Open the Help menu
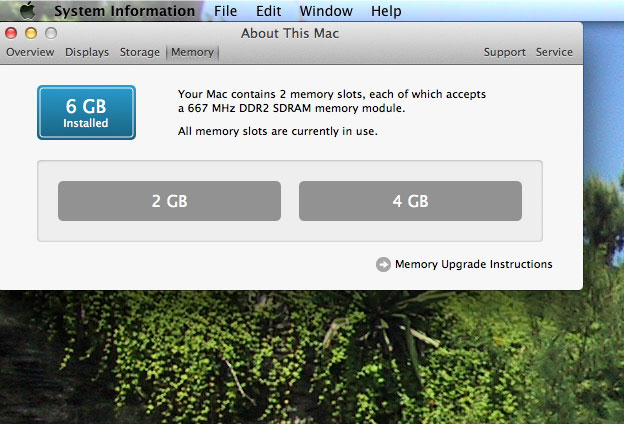The height and width of the screenshot is (424, 624). click(x=386, y=11)
